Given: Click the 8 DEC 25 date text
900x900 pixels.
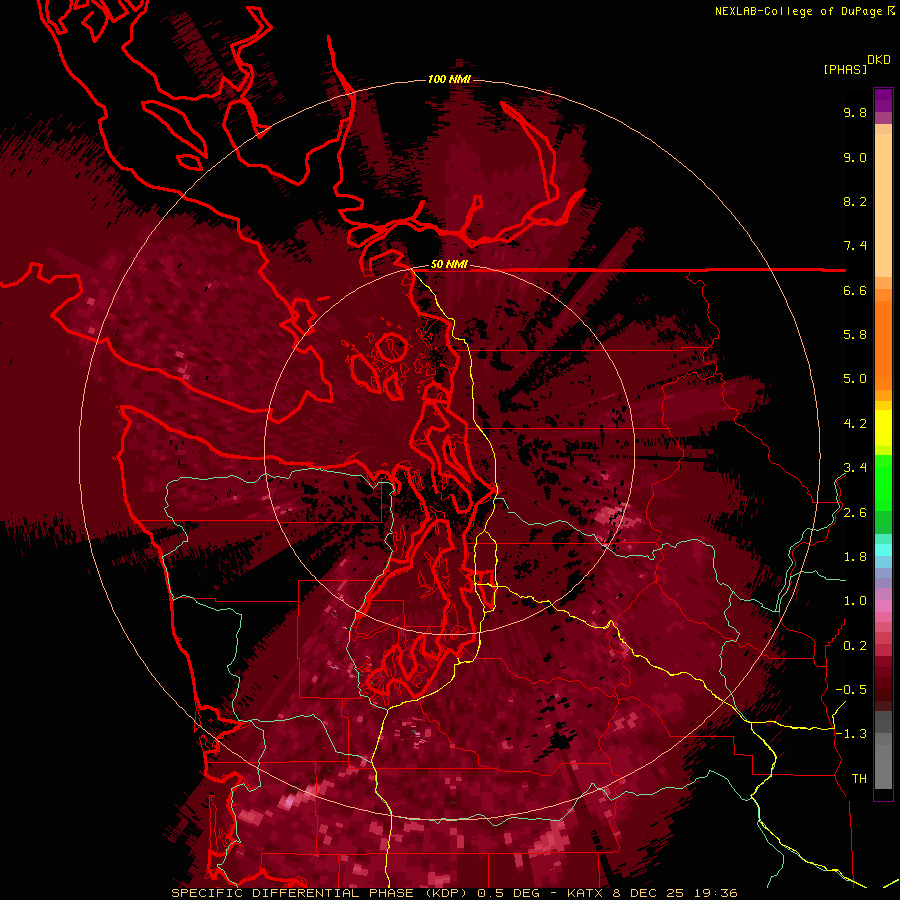Looking at the screenshot, I should [650, 893].
